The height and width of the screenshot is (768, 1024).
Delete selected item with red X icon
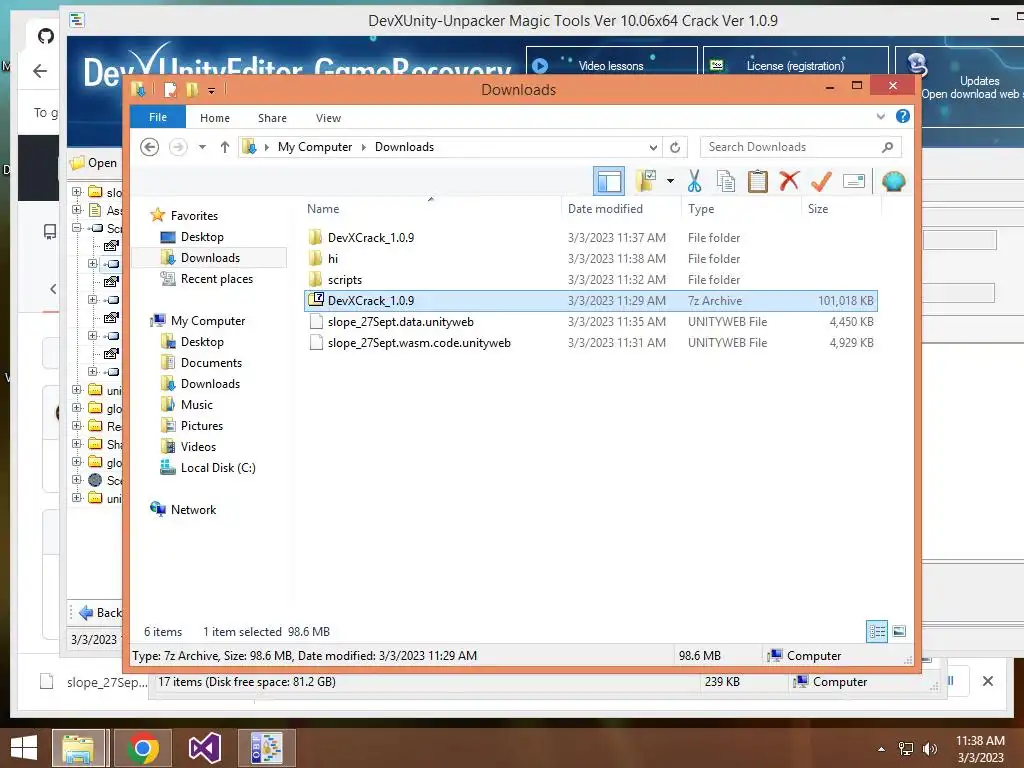tap(789, 181)
